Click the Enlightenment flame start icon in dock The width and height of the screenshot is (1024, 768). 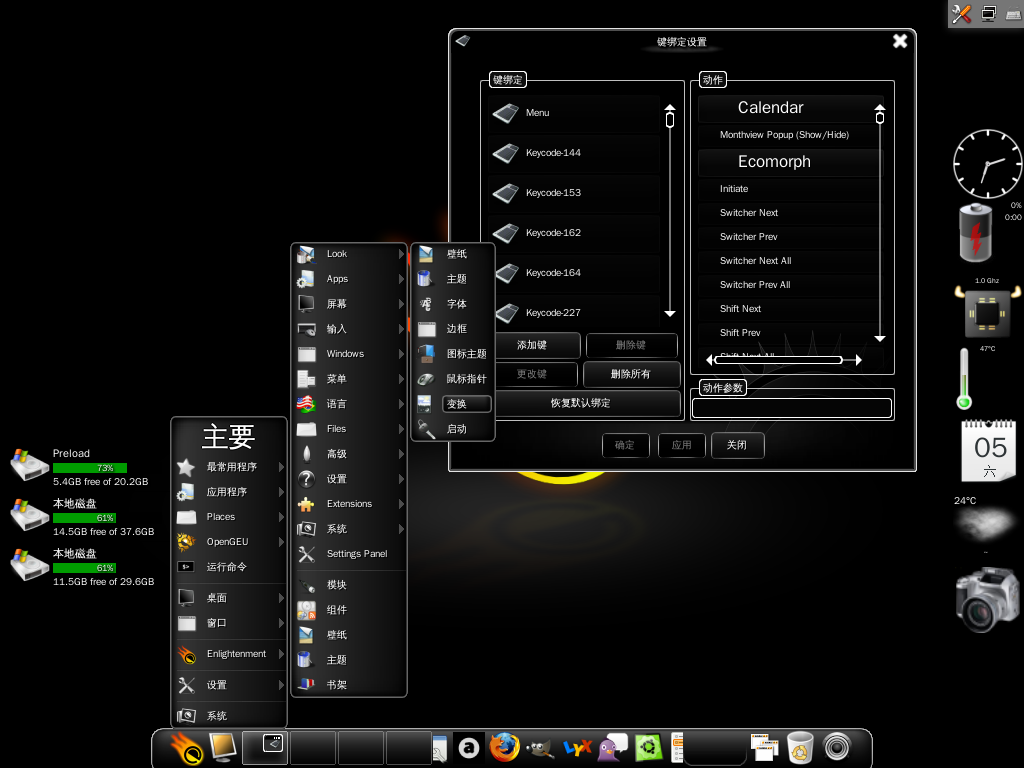point(186,748)
